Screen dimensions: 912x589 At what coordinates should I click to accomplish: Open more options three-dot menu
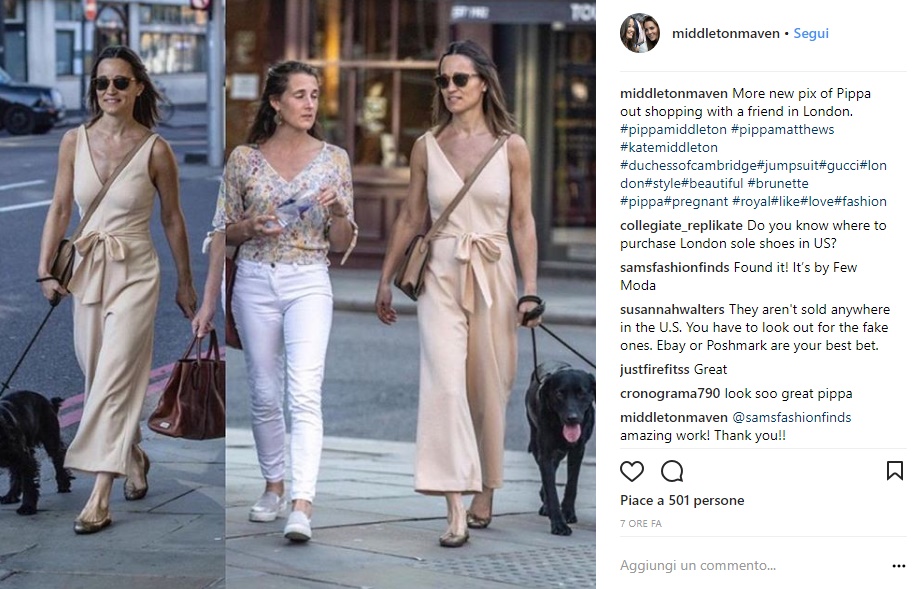[x=899, y=566]
